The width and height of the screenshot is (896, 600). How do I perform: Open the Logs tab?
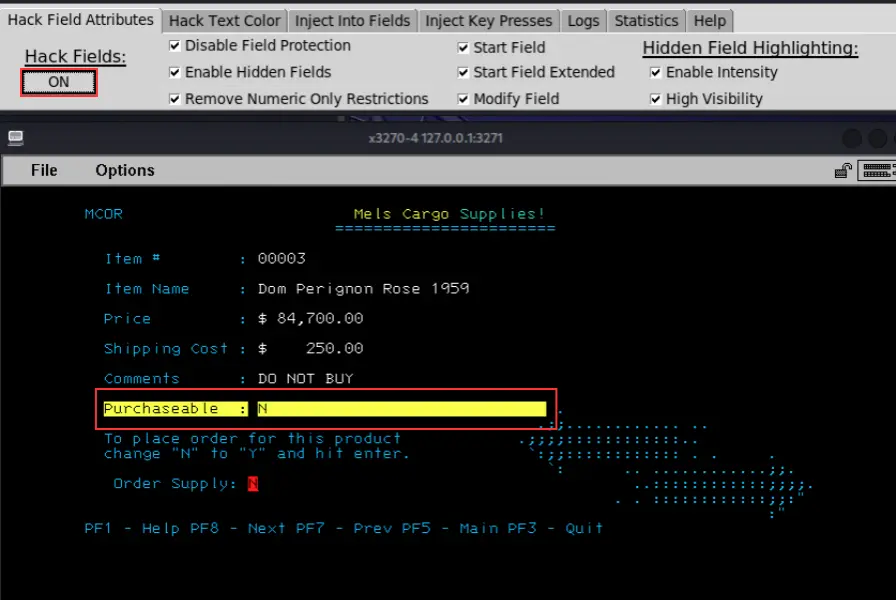(x=583, y=20)
